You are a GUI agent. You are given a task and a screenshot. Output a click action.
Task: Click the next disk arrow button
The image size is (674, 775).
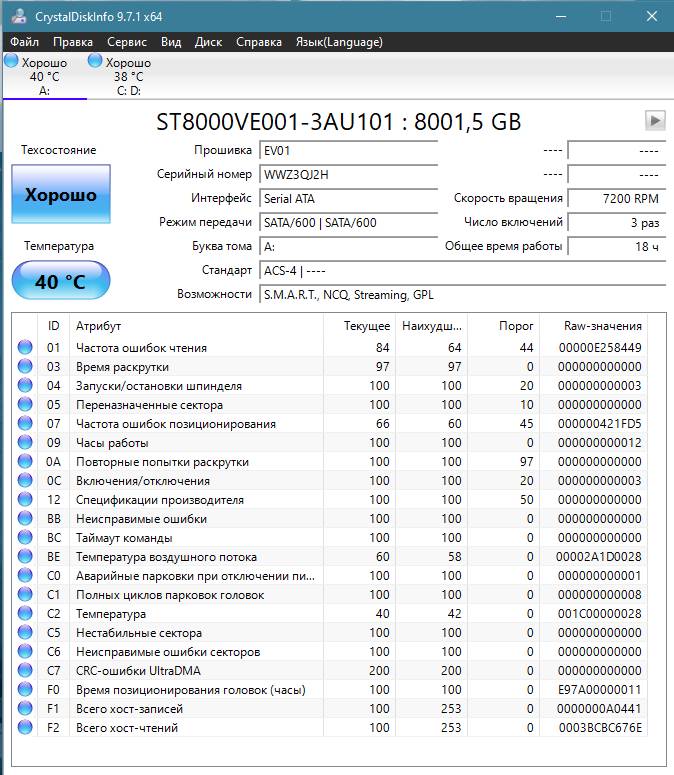[x=655, y=120]
